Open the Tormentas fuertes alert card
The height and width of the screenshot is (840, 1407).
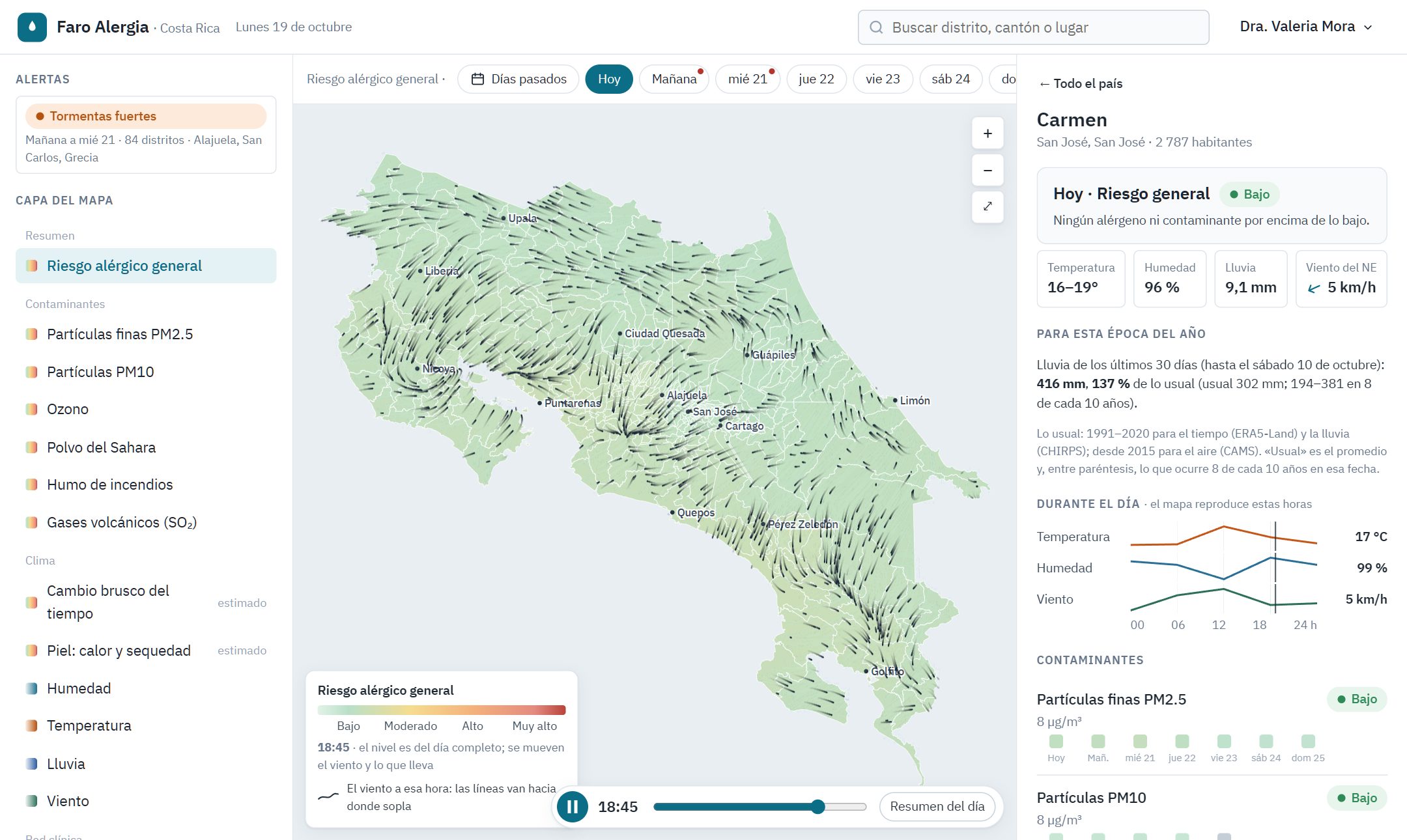coord(146,135)
